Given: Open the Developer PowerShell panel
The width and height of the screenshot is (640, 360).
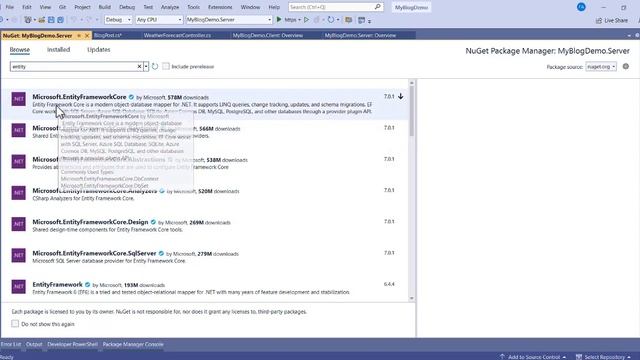Looking at the screenshot, I should [x=72, y=344].
